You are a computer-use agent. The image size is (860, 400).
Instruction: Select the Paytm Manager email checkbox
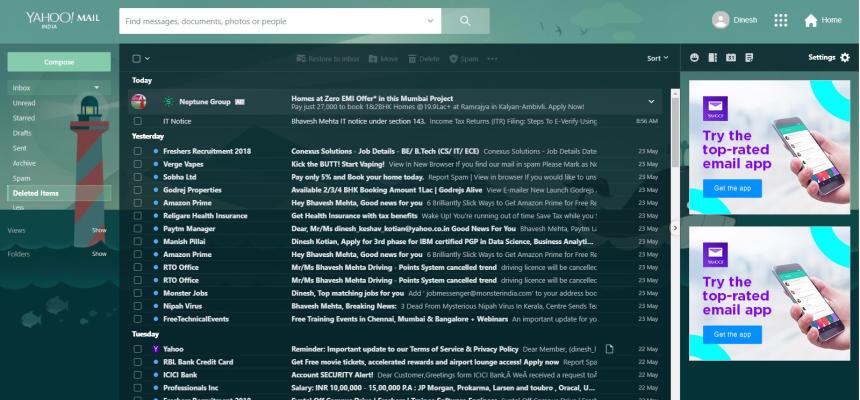point(138,229)
